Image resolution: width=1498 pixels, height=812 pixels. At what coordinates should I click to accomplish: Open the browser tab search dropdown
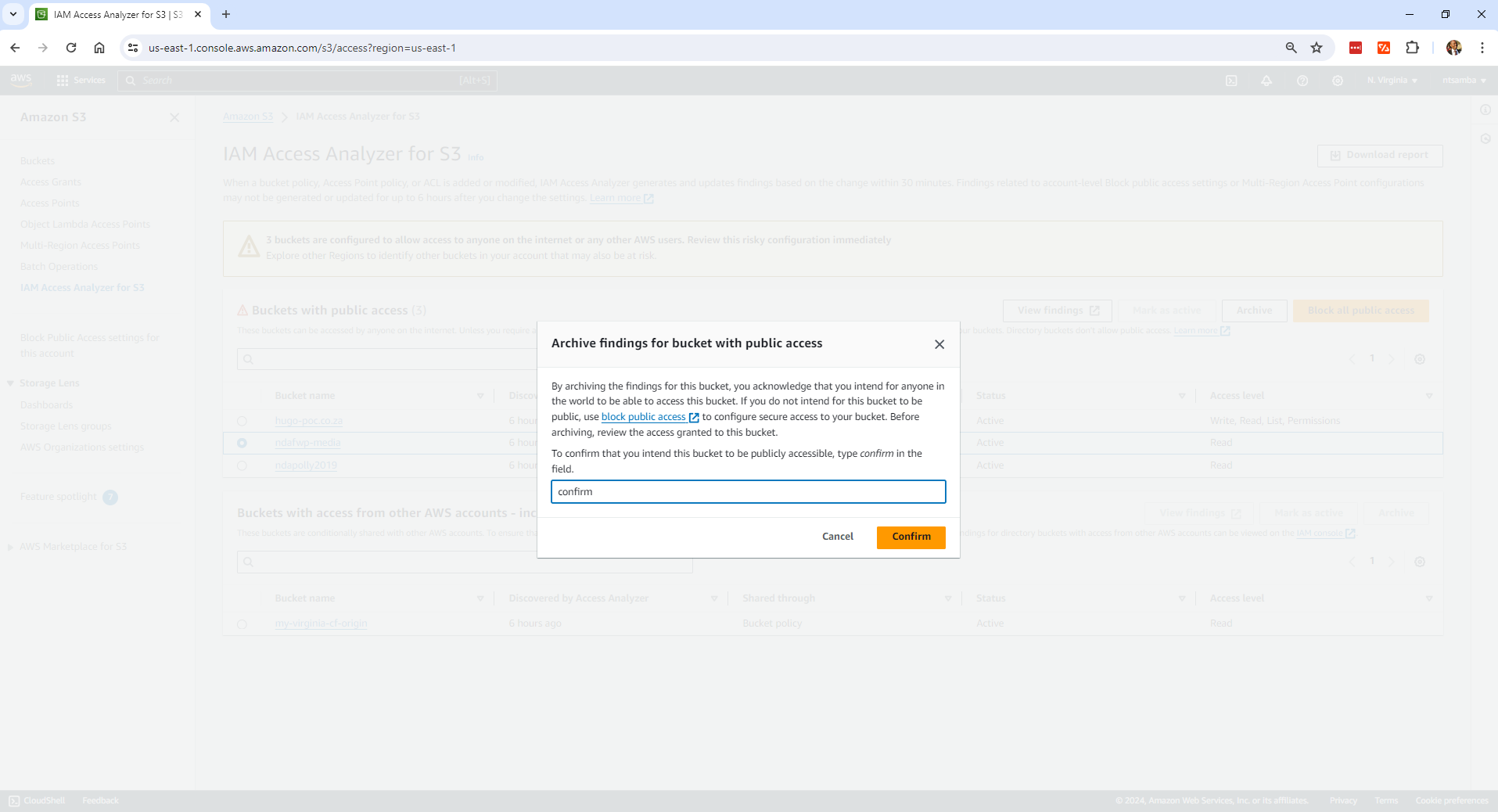click(13, 14)
